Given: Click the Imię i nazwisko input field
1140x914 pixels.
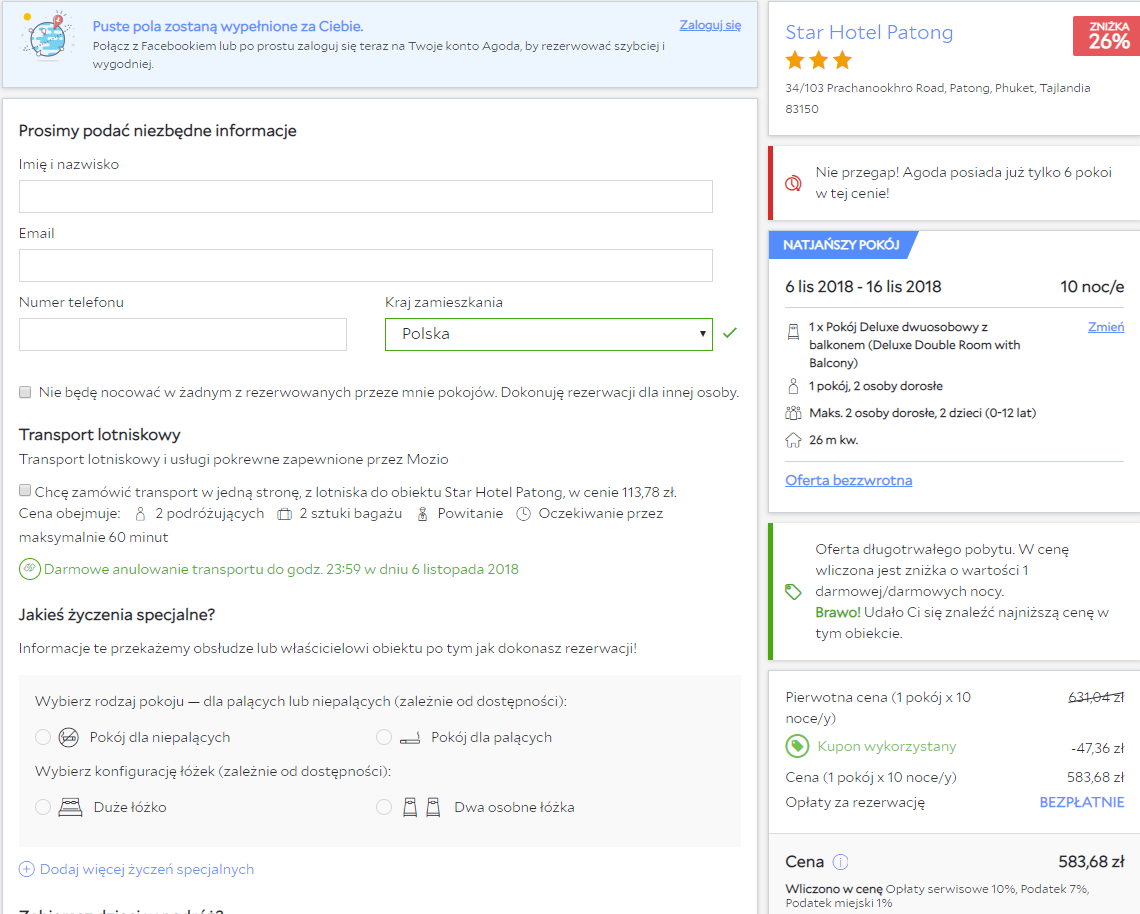Looking at the screenshot, I should coord(366,196).
